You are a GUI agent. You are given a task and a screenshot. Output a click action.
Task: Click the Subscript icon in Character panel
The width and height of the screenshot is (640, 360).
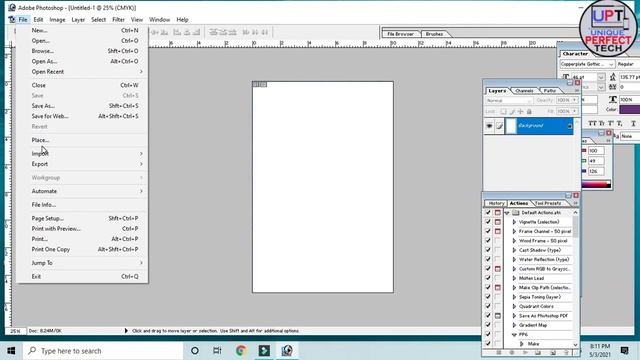coord(620,123)
